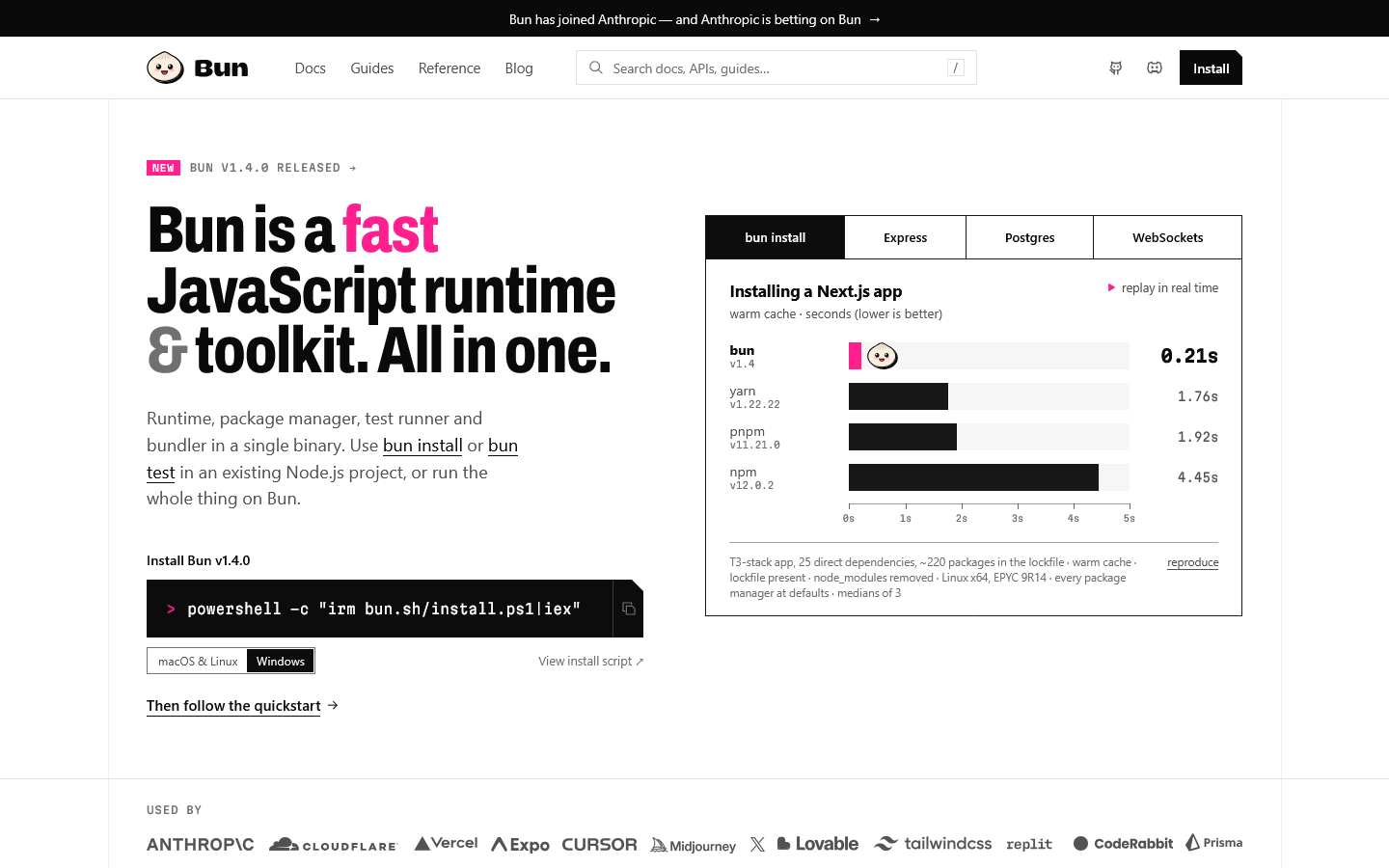This screenshot has height=868, width=1389.
Task: Focus the Search docs input field
Action: click(776, 68)
